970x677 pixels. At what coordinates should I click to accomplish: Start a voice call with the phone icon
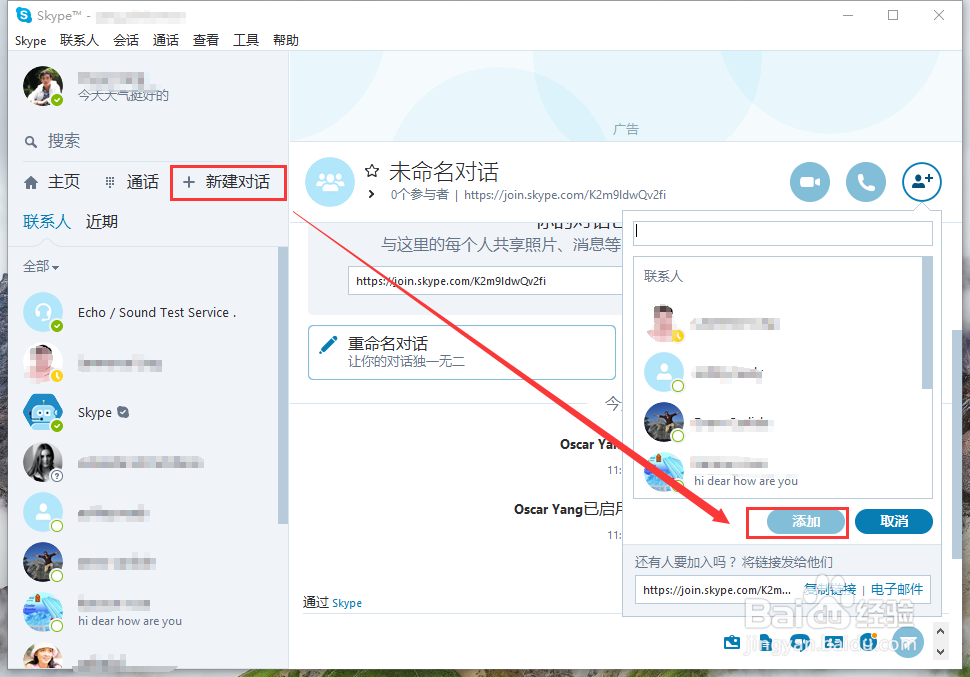click(865, 182)
